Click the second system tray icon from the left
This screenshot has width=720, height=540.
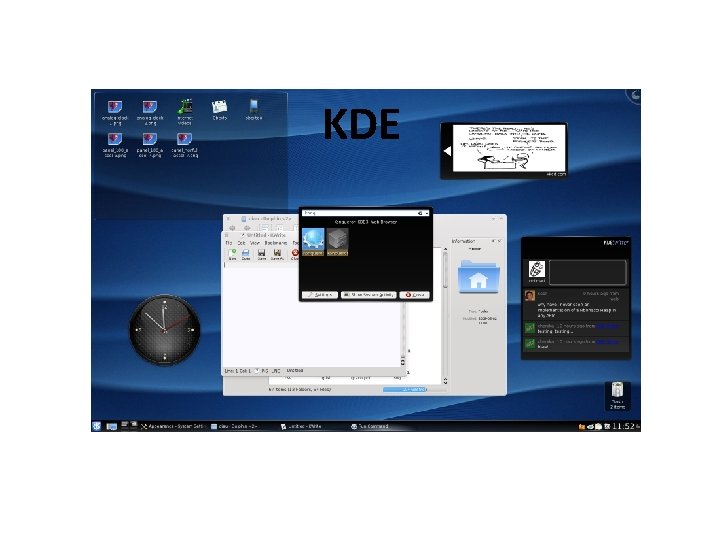590,427
